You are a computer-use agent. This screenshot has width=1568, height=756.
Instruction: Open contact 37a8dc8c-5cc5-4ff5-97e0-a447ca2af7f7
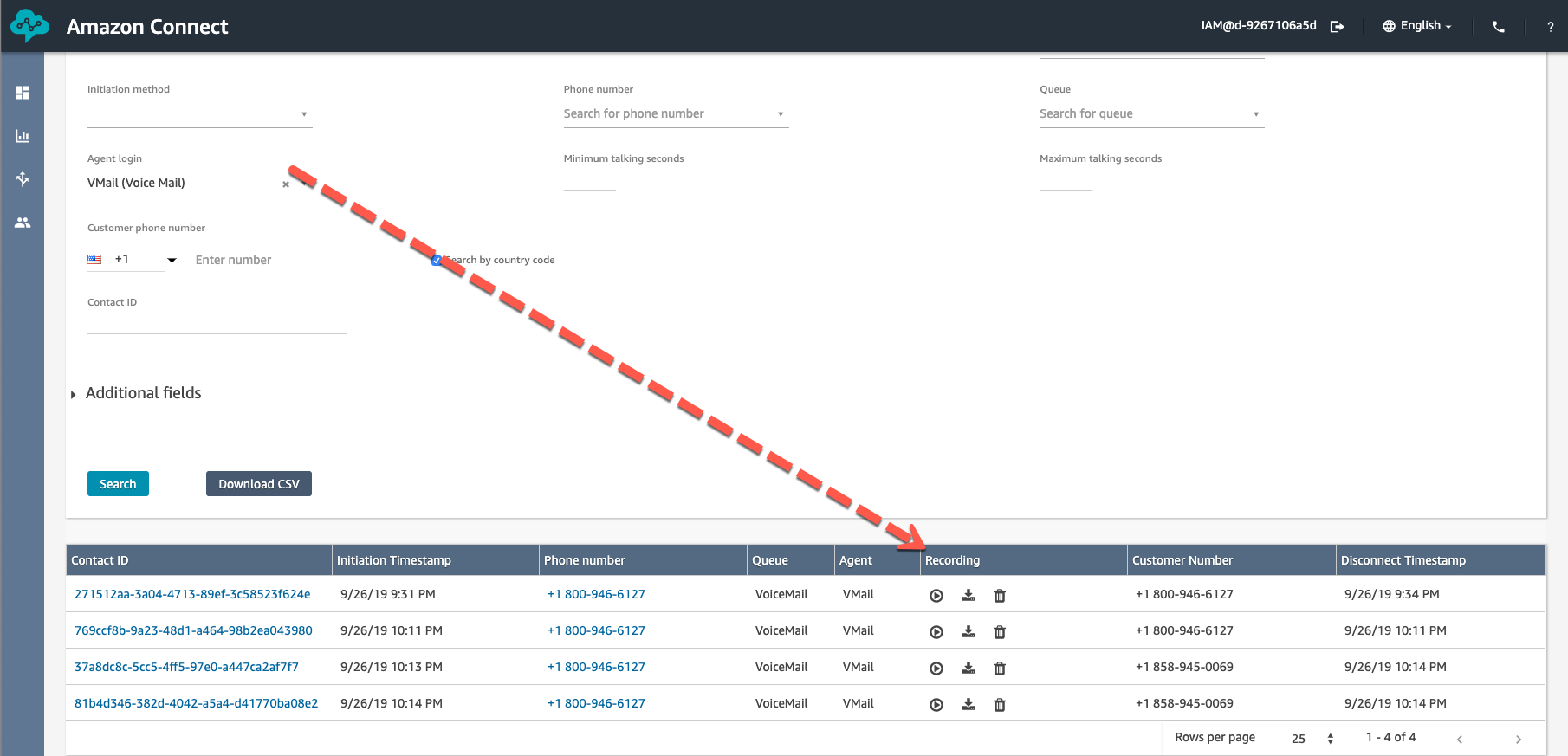pyautogui.click(x=186, y=667)
